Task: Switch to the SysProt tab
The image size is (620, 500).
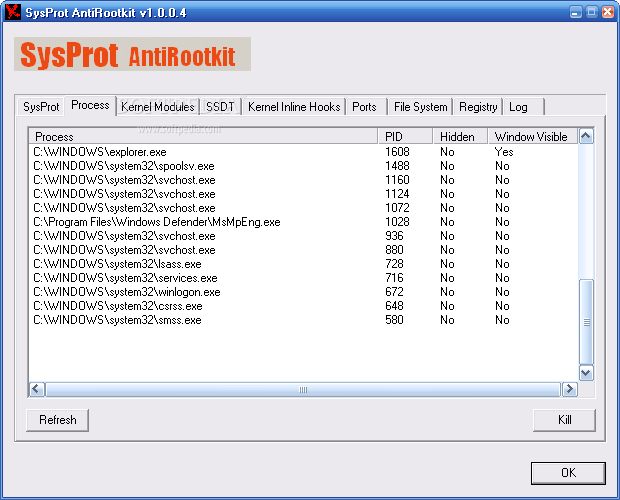Action: [x=41, y=107]
